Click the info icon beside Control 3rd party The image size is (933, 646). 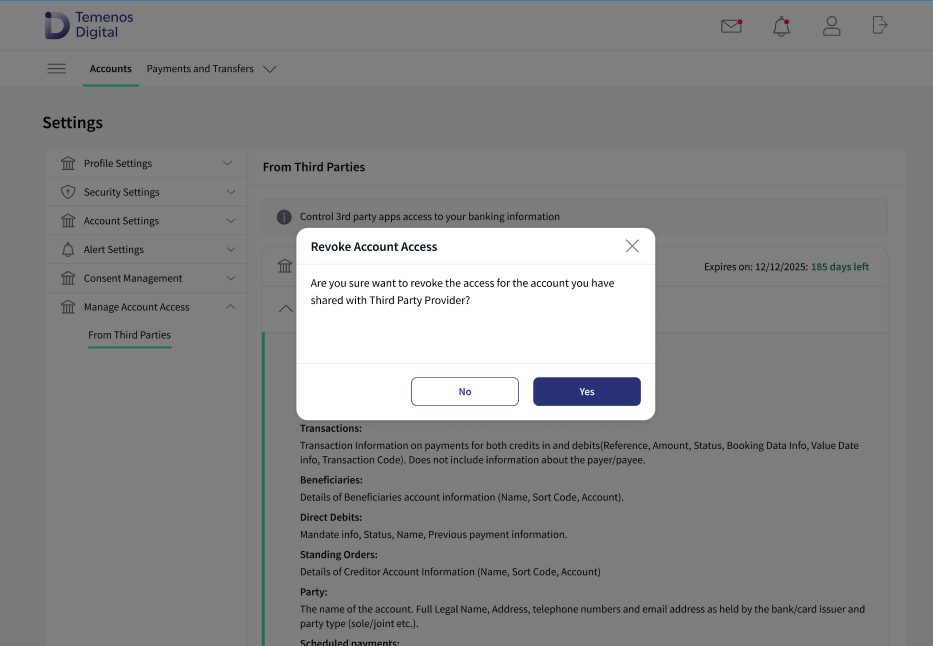click(284, 217)
